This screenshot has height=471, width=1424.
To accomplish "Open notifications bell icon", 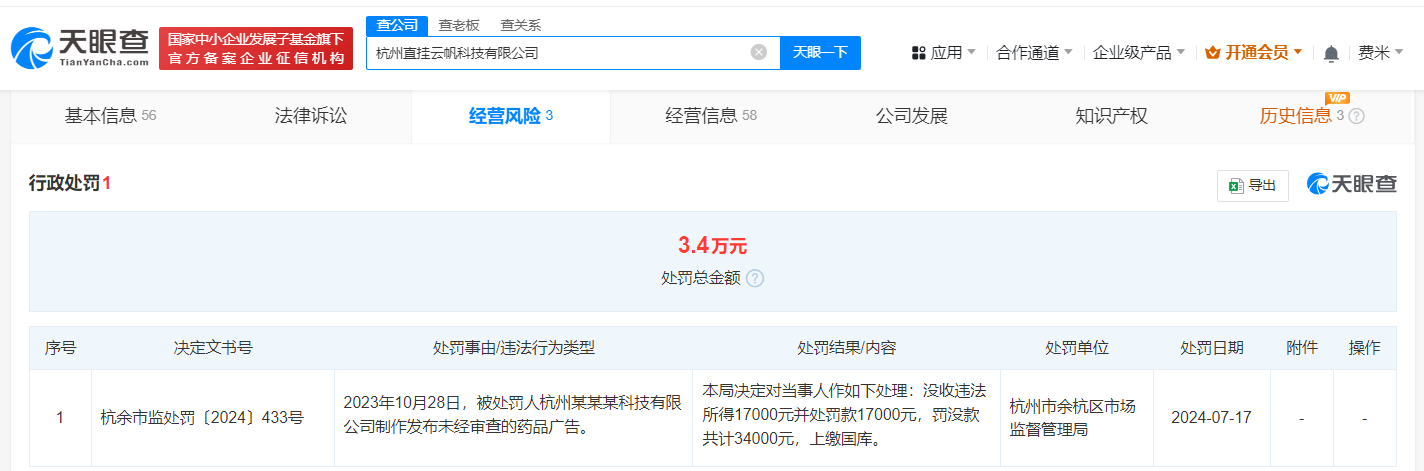I will (x=1330, y=53).
